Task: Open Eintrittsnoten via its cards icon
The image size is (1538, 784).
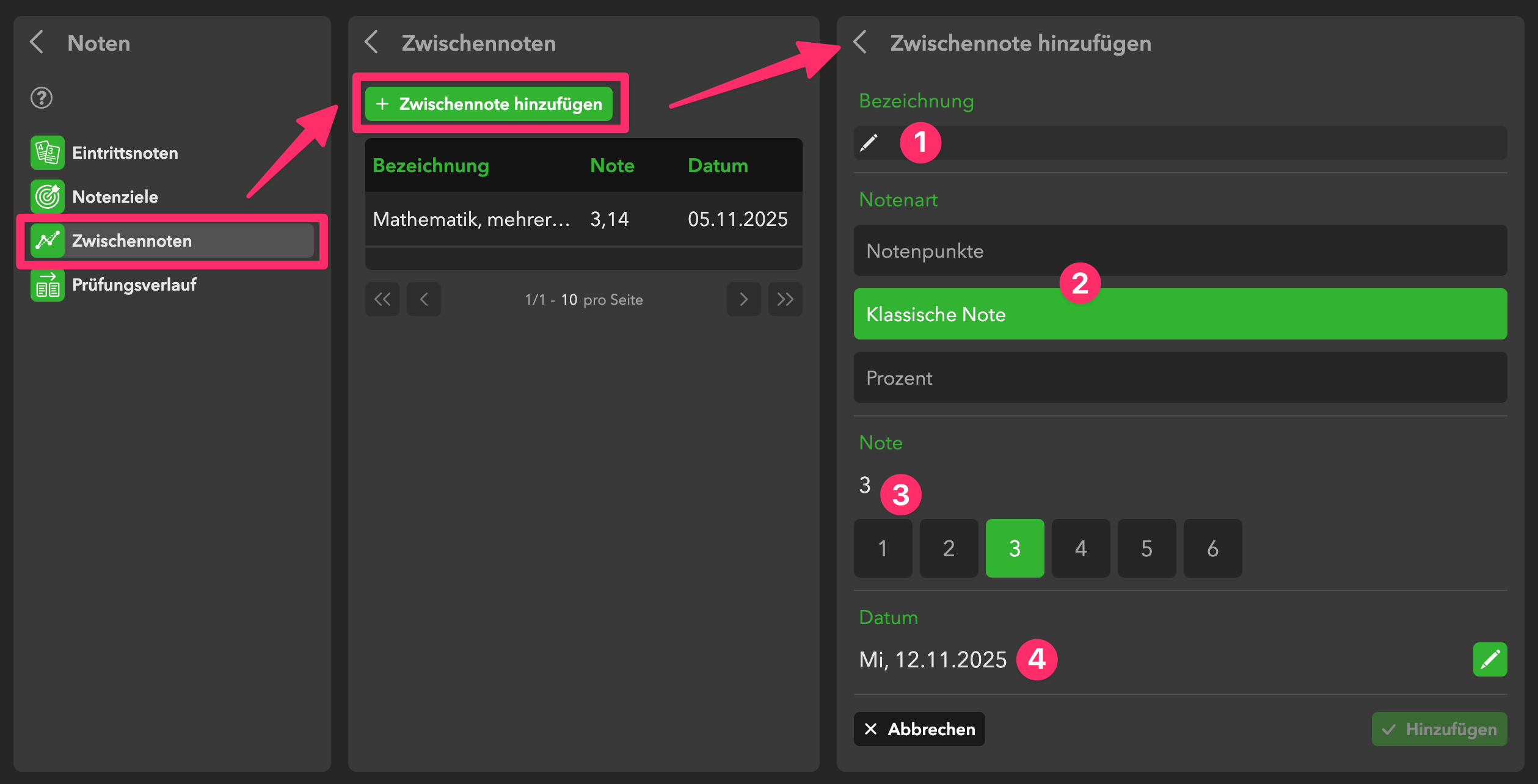Action: (x=47, y=153)
